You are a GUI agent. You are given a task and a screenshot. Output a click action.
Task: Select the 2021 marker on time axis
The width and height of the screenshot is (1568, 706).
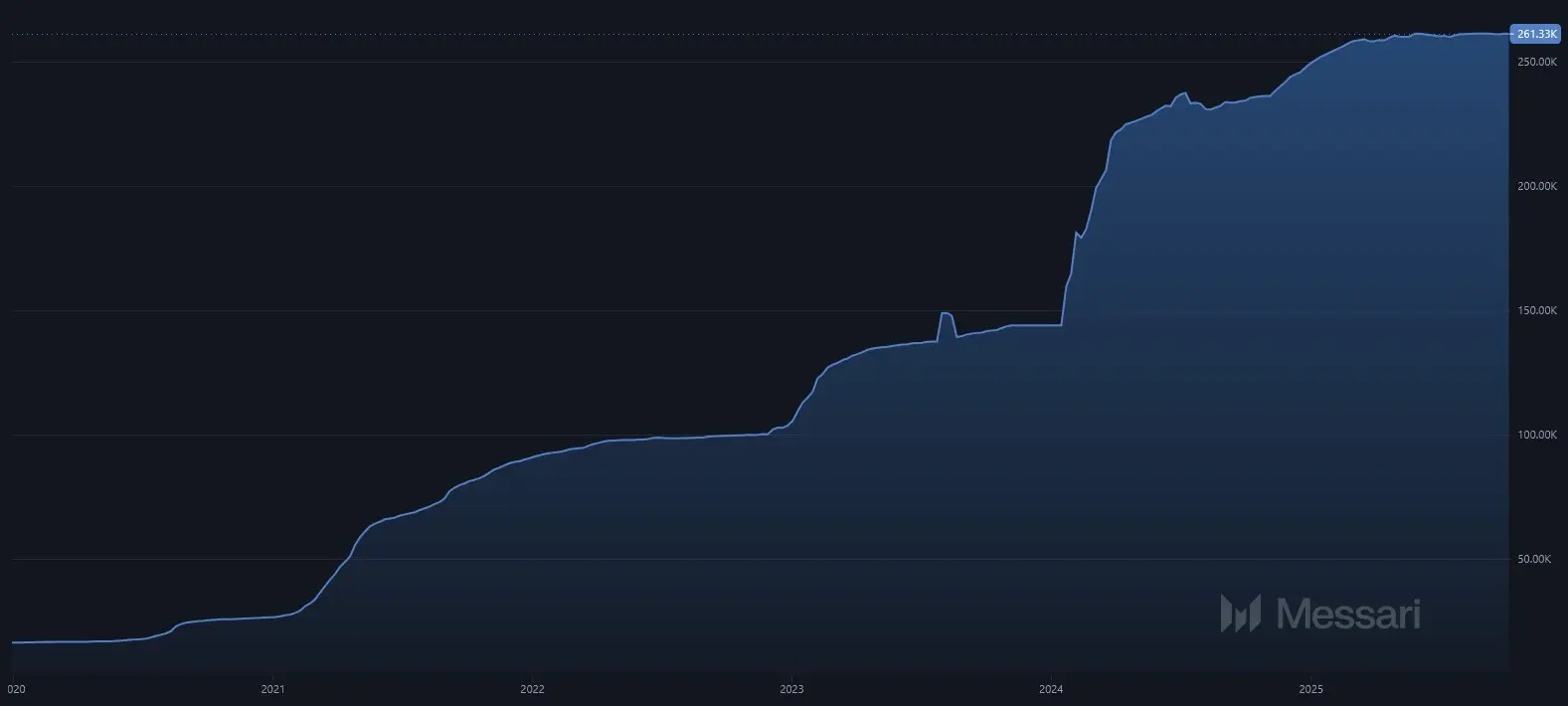tap(272, 688)
